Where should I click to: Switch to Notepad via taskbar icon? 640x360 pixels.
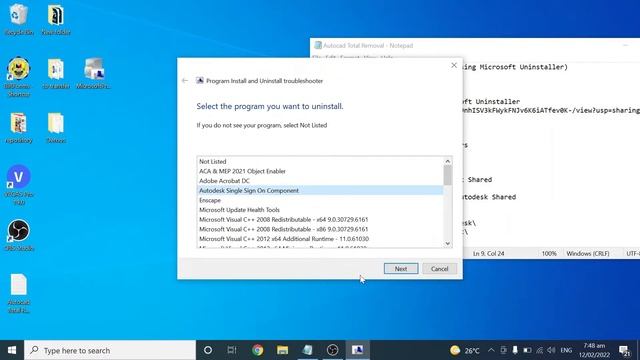click(307, 350)
